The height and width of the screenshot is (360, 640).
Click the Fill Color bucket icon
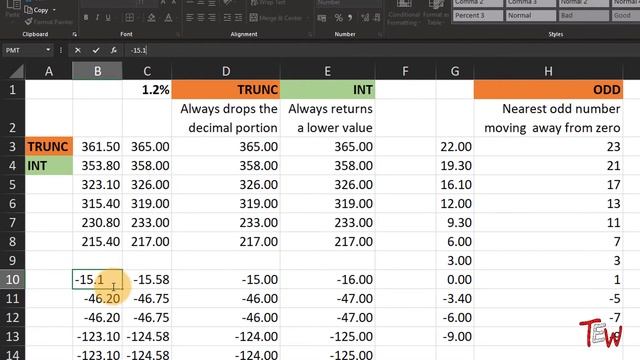pyautogui.click(x=151, y=18)
